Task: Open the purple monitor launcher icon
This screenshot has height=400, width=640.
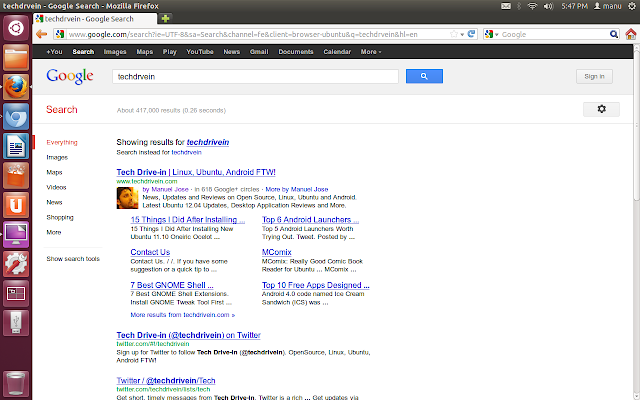Action: click(16, 234)
